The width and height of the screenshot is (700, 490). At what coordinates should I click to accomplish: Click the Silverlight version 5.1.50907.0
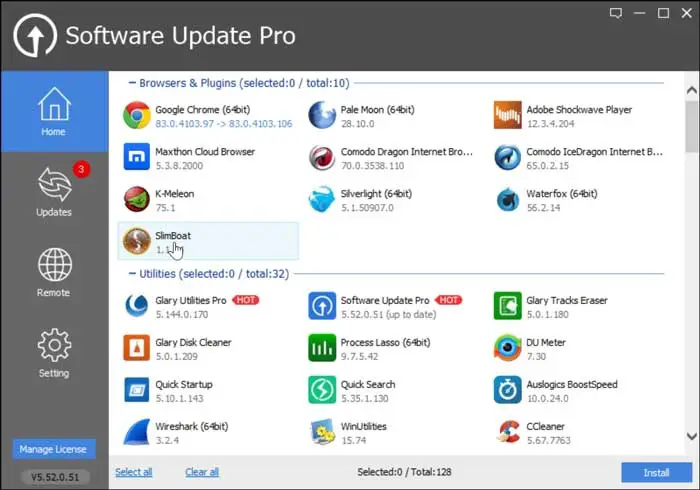[367, 208]
